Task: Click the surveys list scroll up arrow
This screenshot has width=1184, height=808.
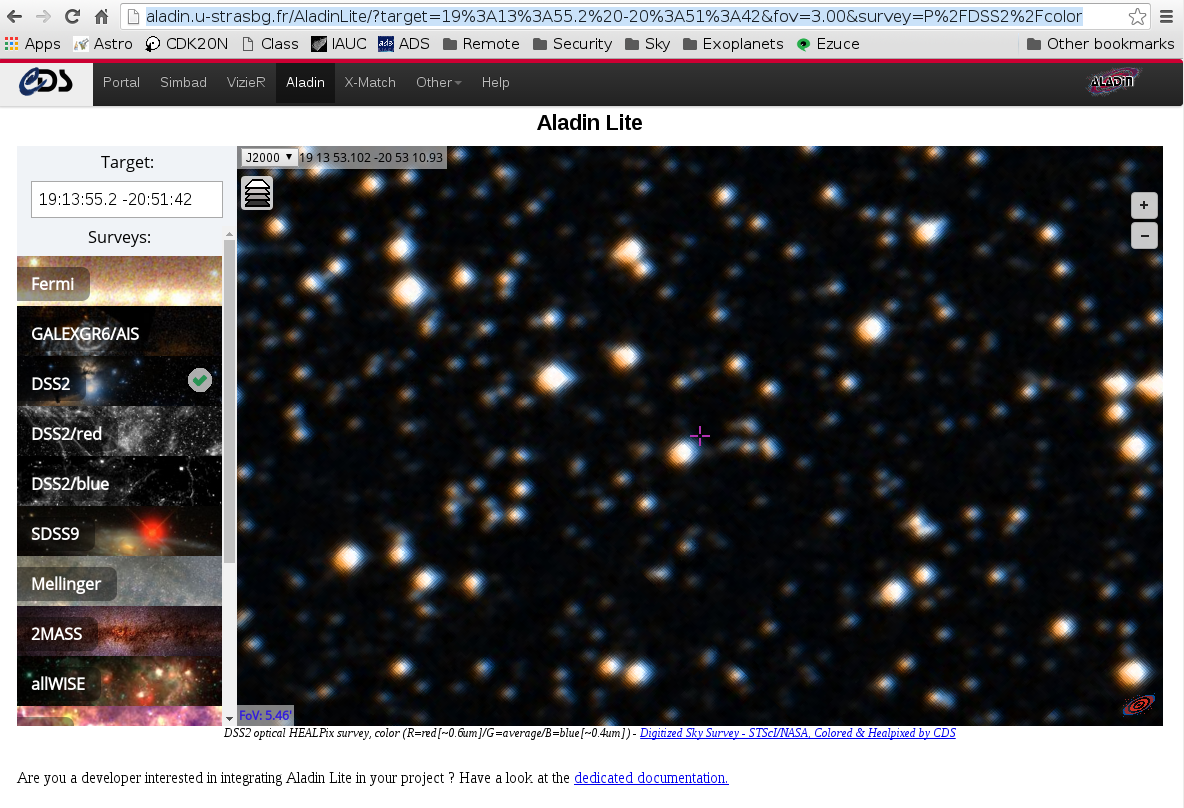Action: point(230,235)
